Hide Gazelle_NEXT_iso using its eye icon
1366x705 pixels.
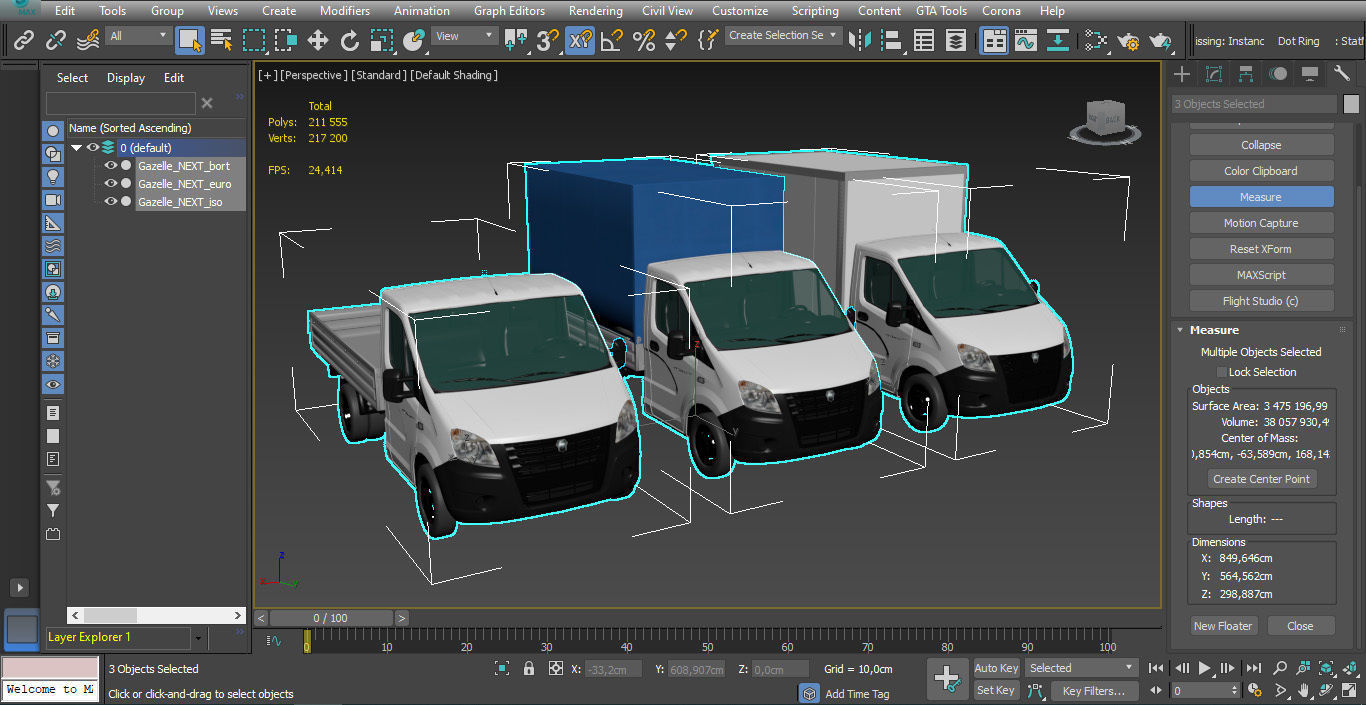pyautogui.click(x=110, y=202)
